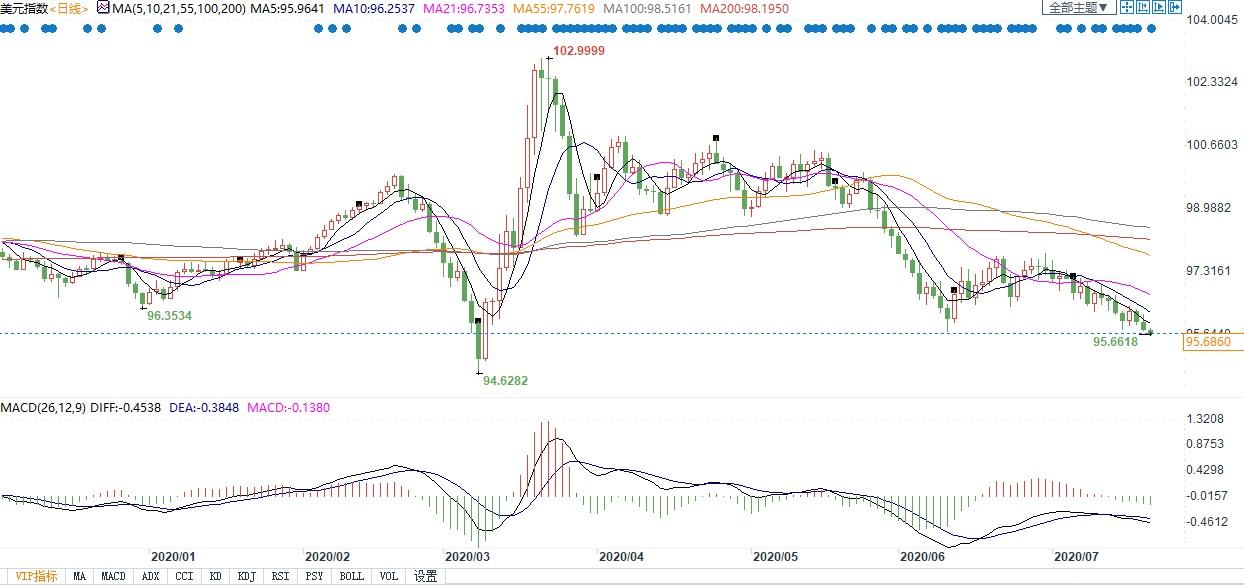
Task: Click the 2020/02 date label
Action: pyautogui.click(x=328, y=555)
